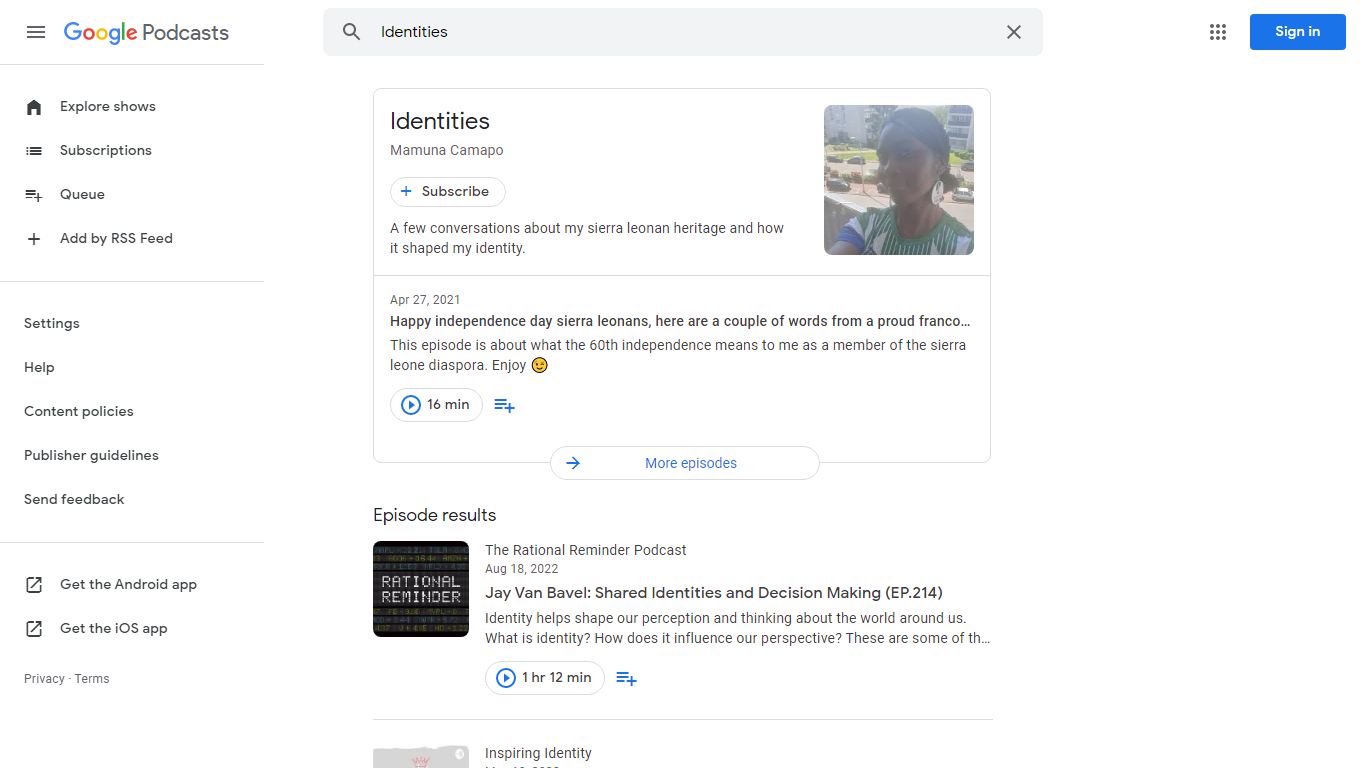
Task: Open the Google apps grid
Action: coord(1218,32)
